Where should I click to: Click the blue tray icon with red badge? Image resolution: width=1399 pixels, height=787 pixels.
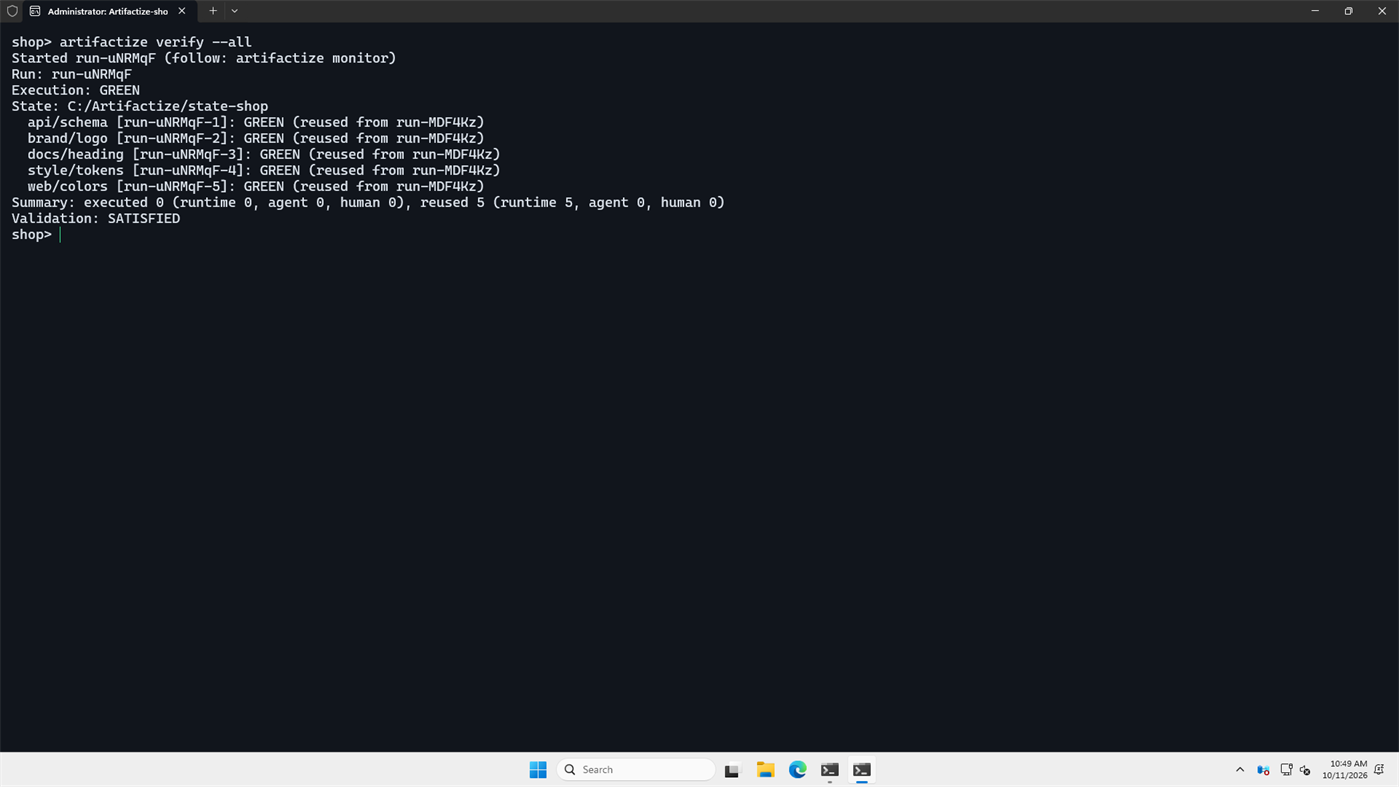click(1263, 770)
